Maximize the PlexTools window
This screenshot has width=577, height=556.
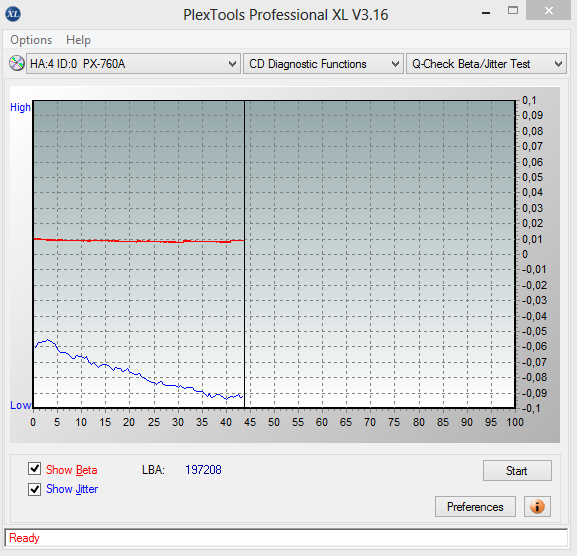513,11
